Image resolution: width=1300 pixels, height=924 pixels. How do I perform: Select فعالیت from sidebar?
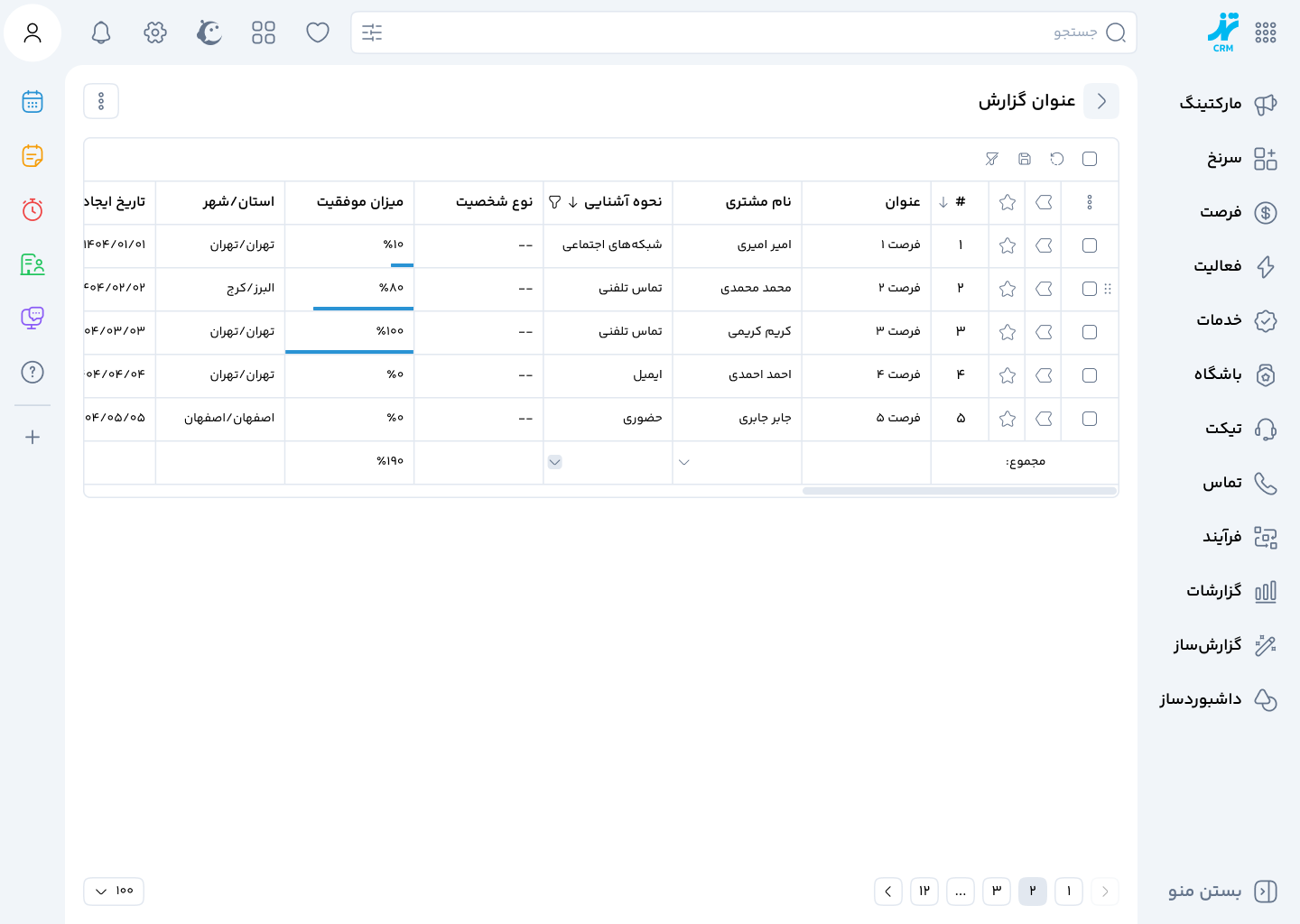pos(1234,267)
